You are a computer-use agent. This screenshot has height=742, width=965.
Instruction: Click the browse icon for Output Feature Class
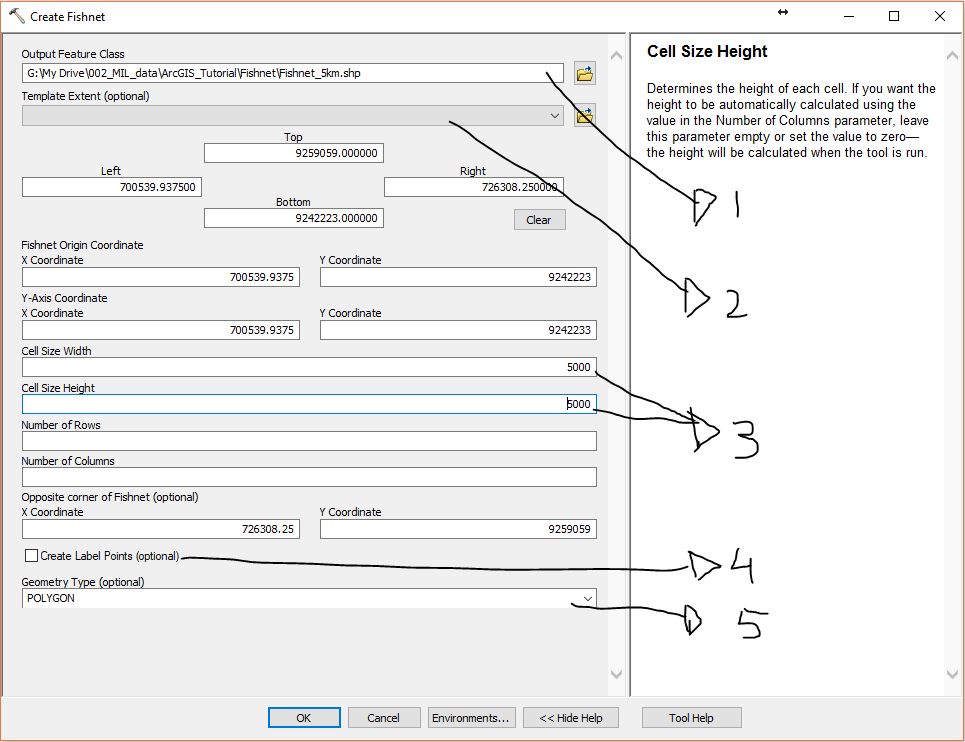(x=584, y=73)
